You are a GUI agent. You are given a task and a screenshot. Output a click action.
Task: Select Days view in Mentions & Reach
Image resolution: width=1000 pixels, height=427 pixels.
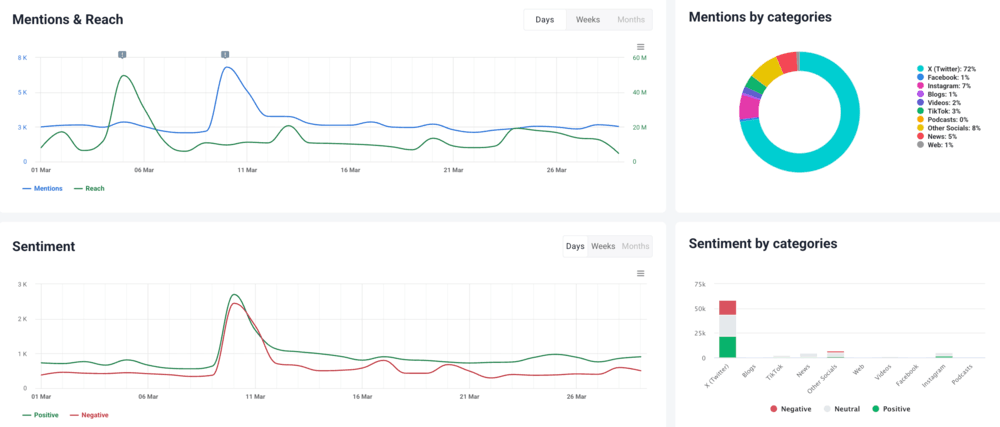tap(545, 20)
